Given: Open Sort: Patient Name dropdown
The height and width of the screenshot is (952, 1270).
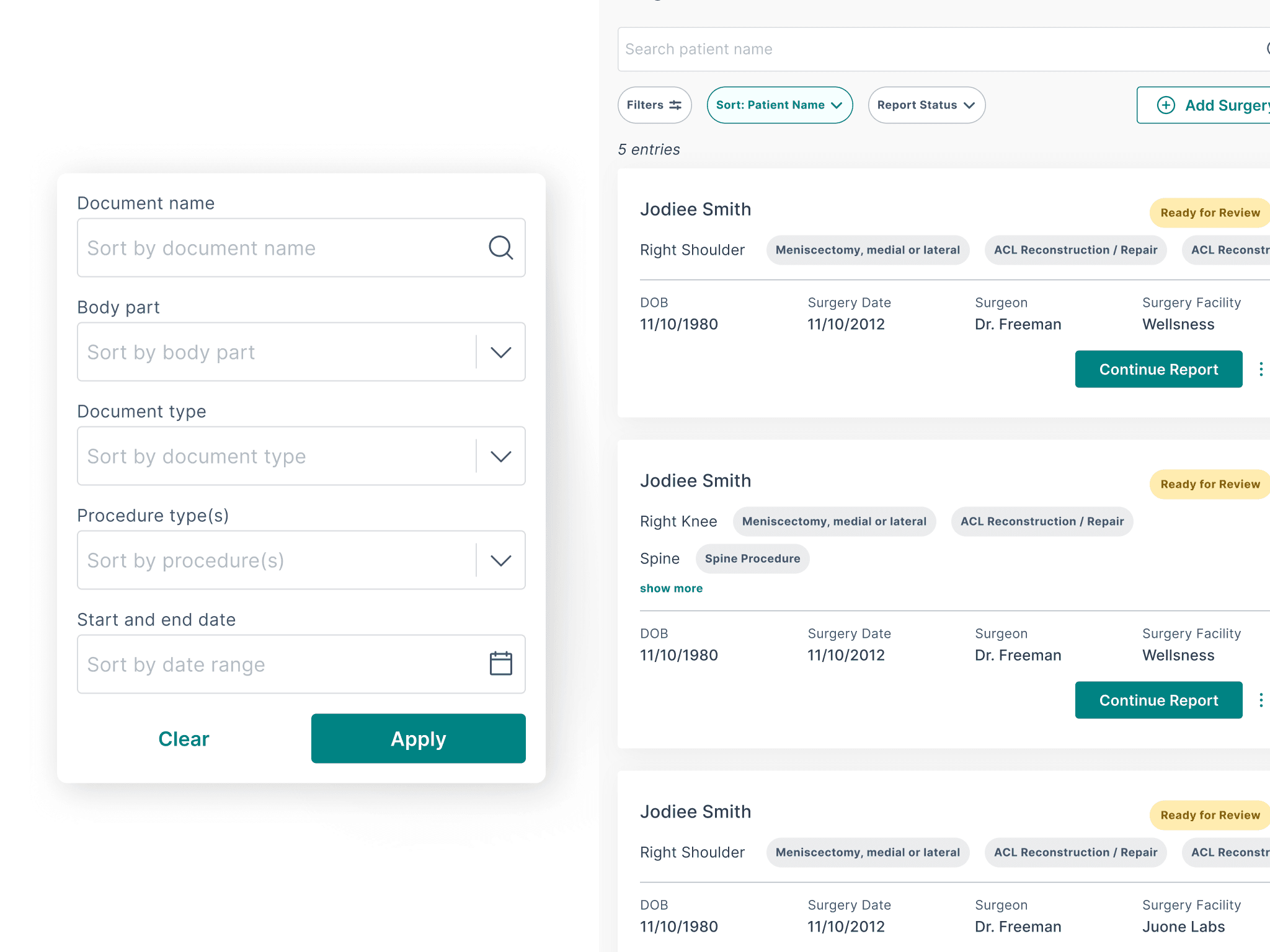Looking at the screenshot, I should [779, 105].
